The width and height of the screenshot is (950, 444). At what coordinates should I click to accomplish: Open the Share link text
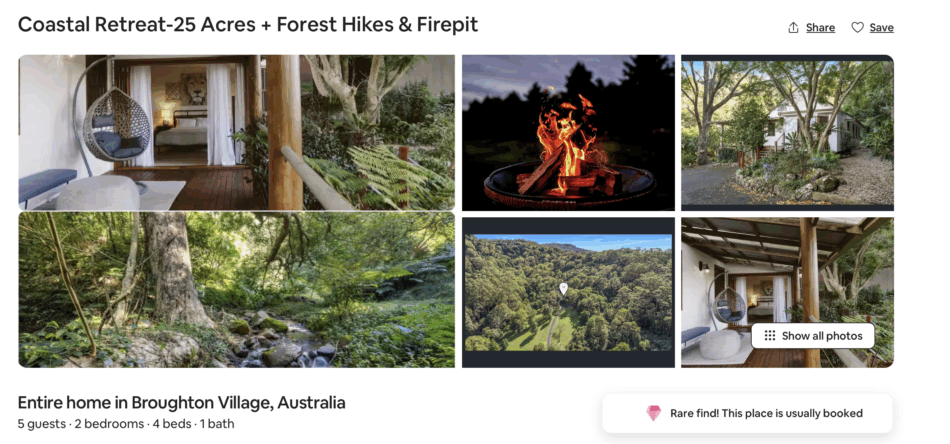coord(820,28)
